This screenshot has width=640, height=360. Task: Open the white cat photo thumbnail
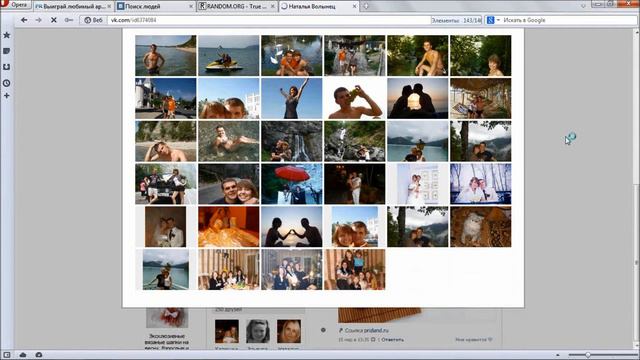(480, 227)
